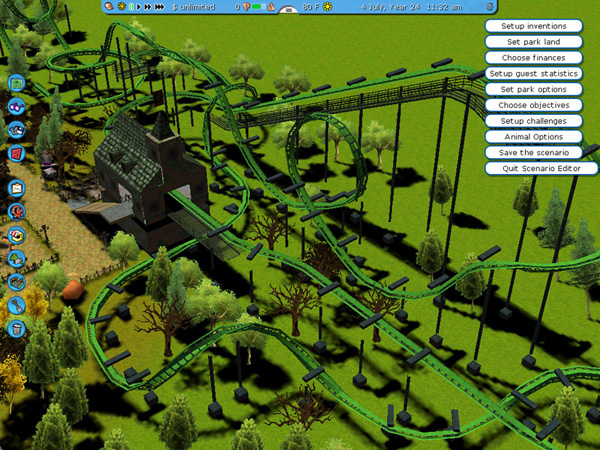Viewport: 600px width, 450px height.
Task: Click the '4 July, Year 24' date
Action: tap(390, 7)
